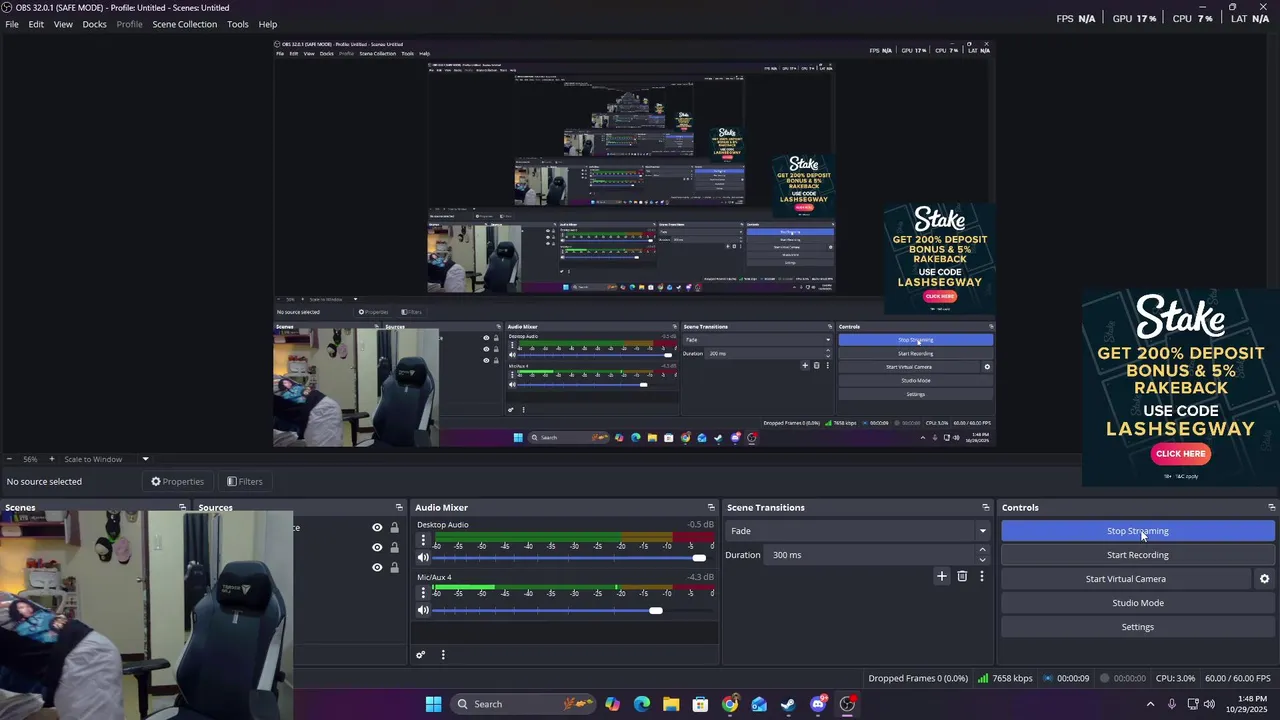Open Microsoft Edge from the taskbar
Screen dimensions: 1280x720
[642, 704]
